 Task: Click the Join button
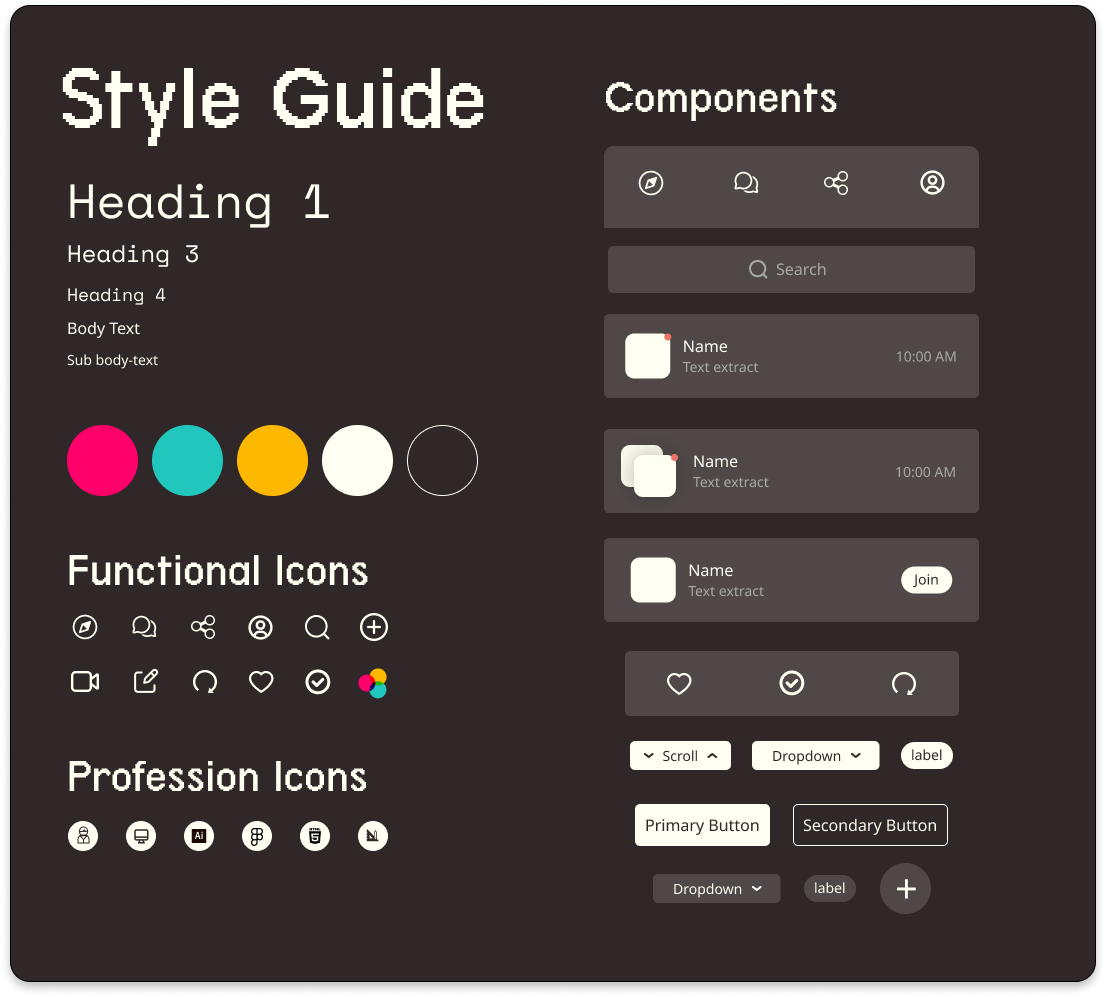(x=926, y=580)
